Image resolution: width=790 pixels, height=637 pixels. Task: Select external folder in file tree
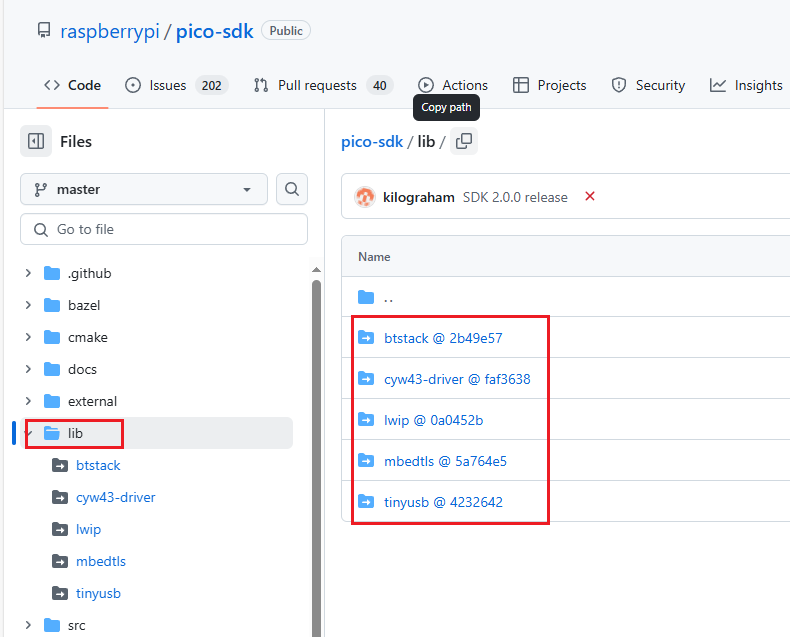(x=80, y=401)
